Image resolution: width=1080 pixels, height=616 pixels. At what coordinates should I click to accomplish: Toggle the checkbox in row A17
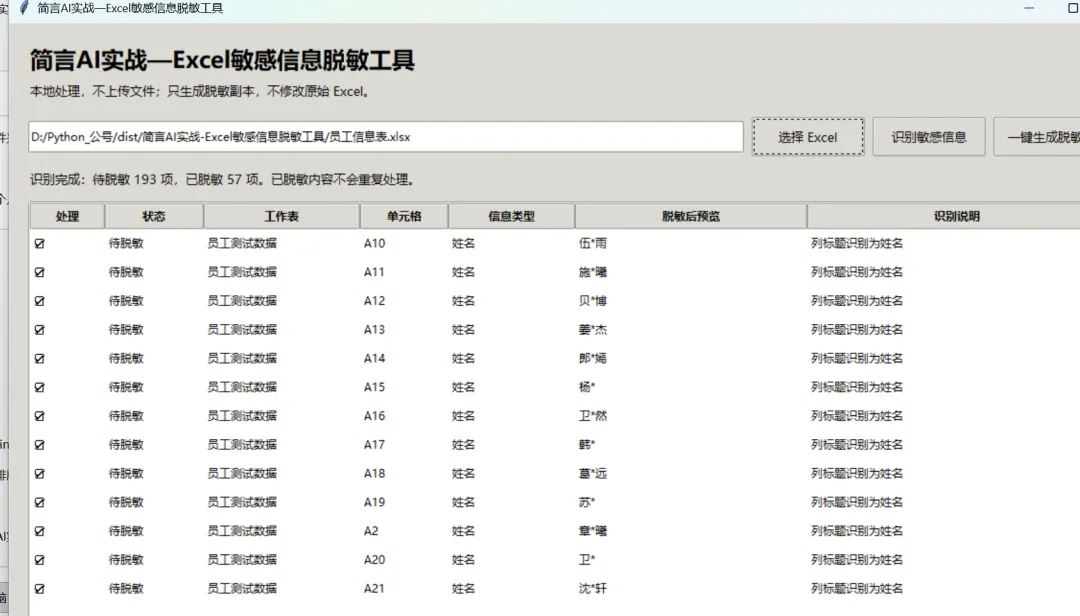point(39,444)
